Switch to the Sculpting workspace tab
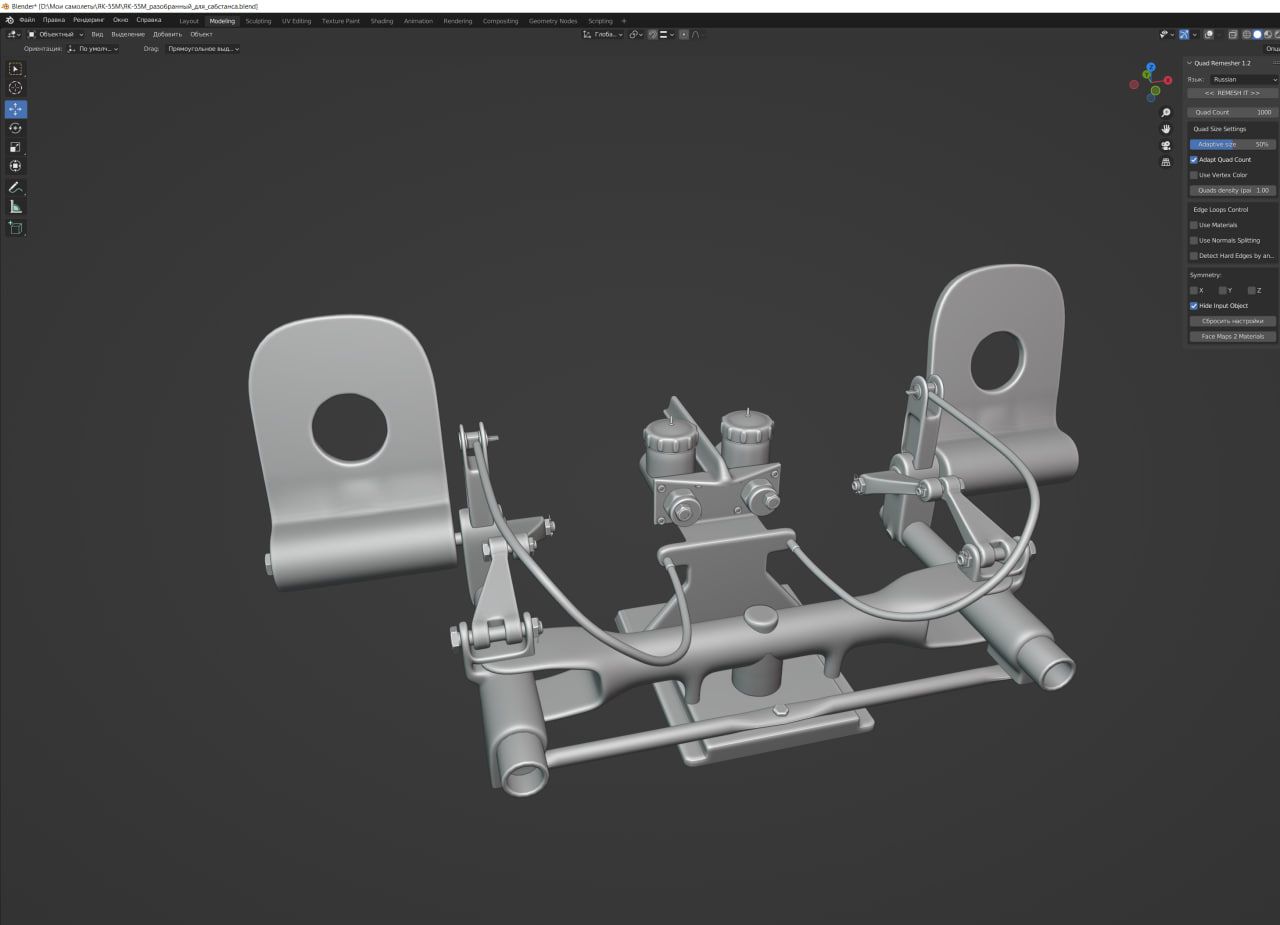The image size is (1280, 925). pyautogui.click(x=258, y=21)
